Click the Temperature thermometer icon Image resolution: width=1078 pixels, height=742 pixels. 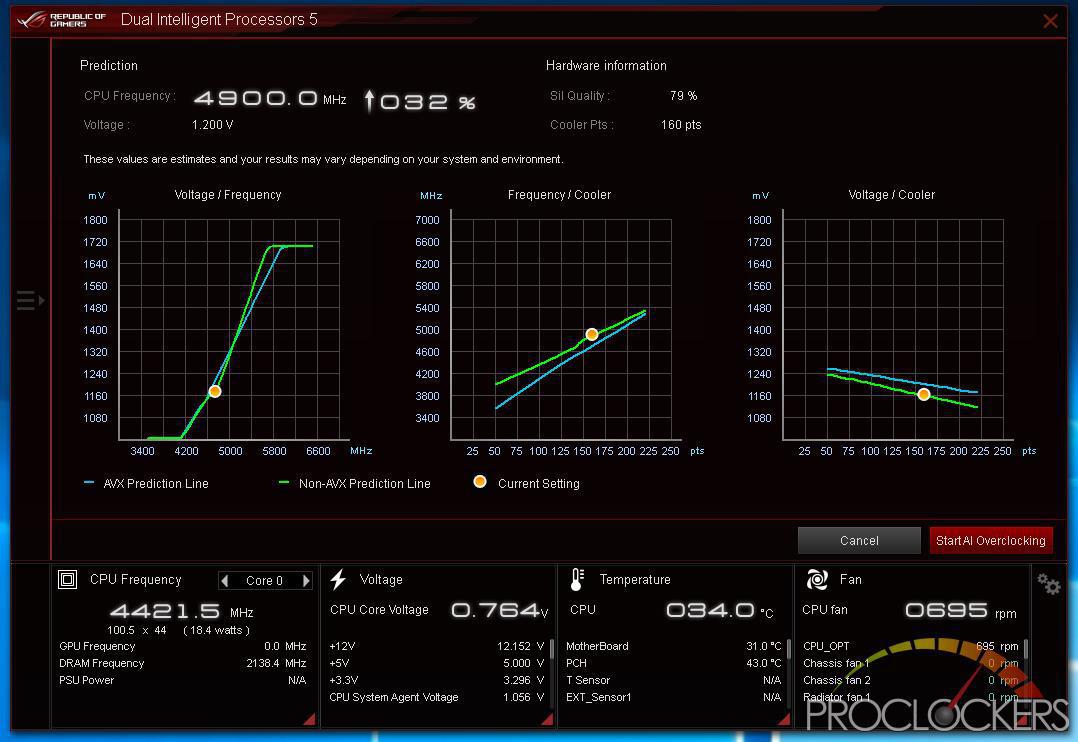(577, 580)
